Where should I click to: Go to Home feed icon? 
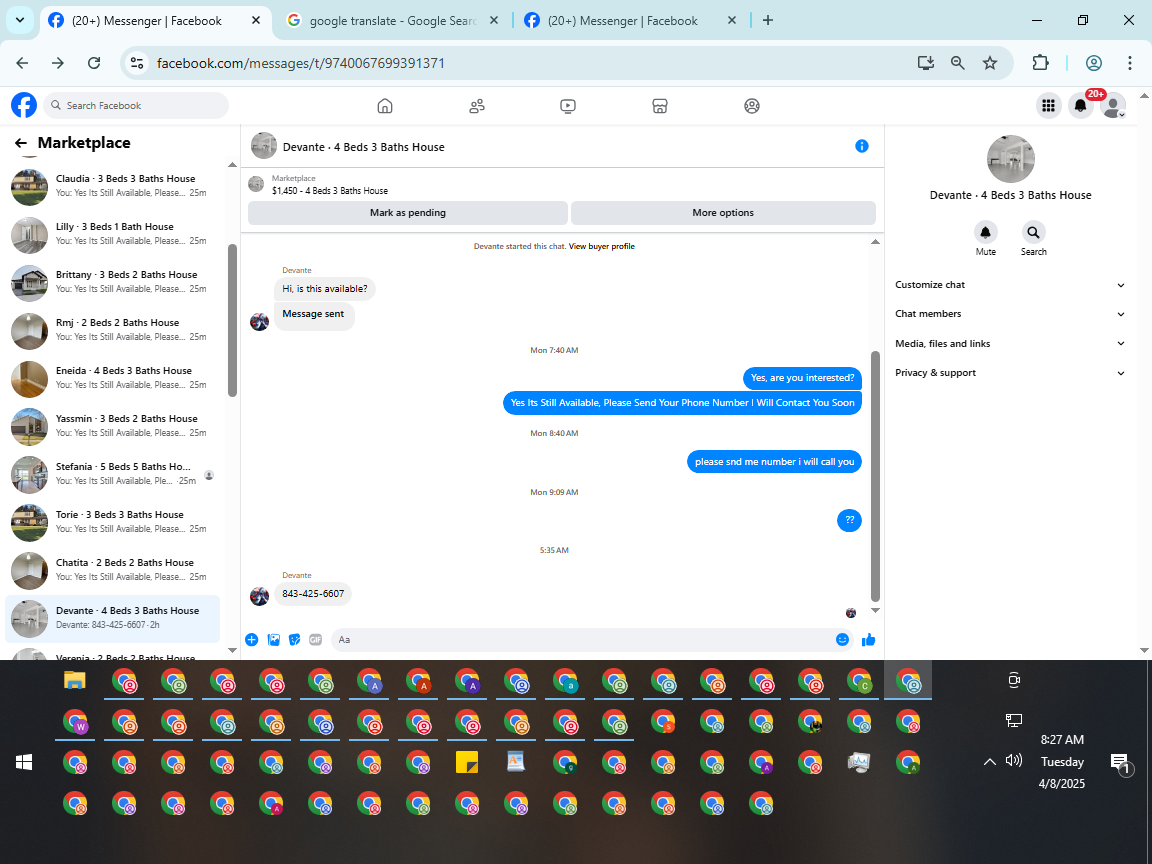(x=385, y=106)
